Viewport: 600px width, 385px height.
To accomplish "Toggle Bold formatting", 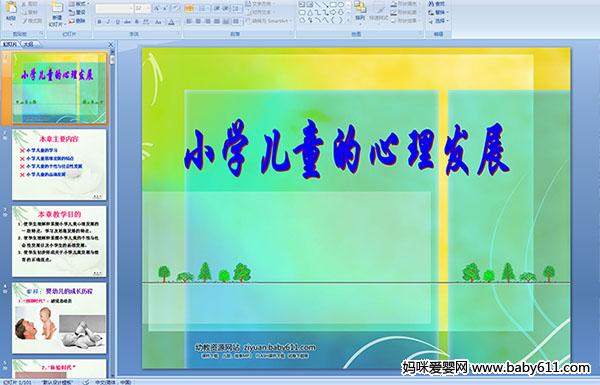I will [x=99, y=22].
